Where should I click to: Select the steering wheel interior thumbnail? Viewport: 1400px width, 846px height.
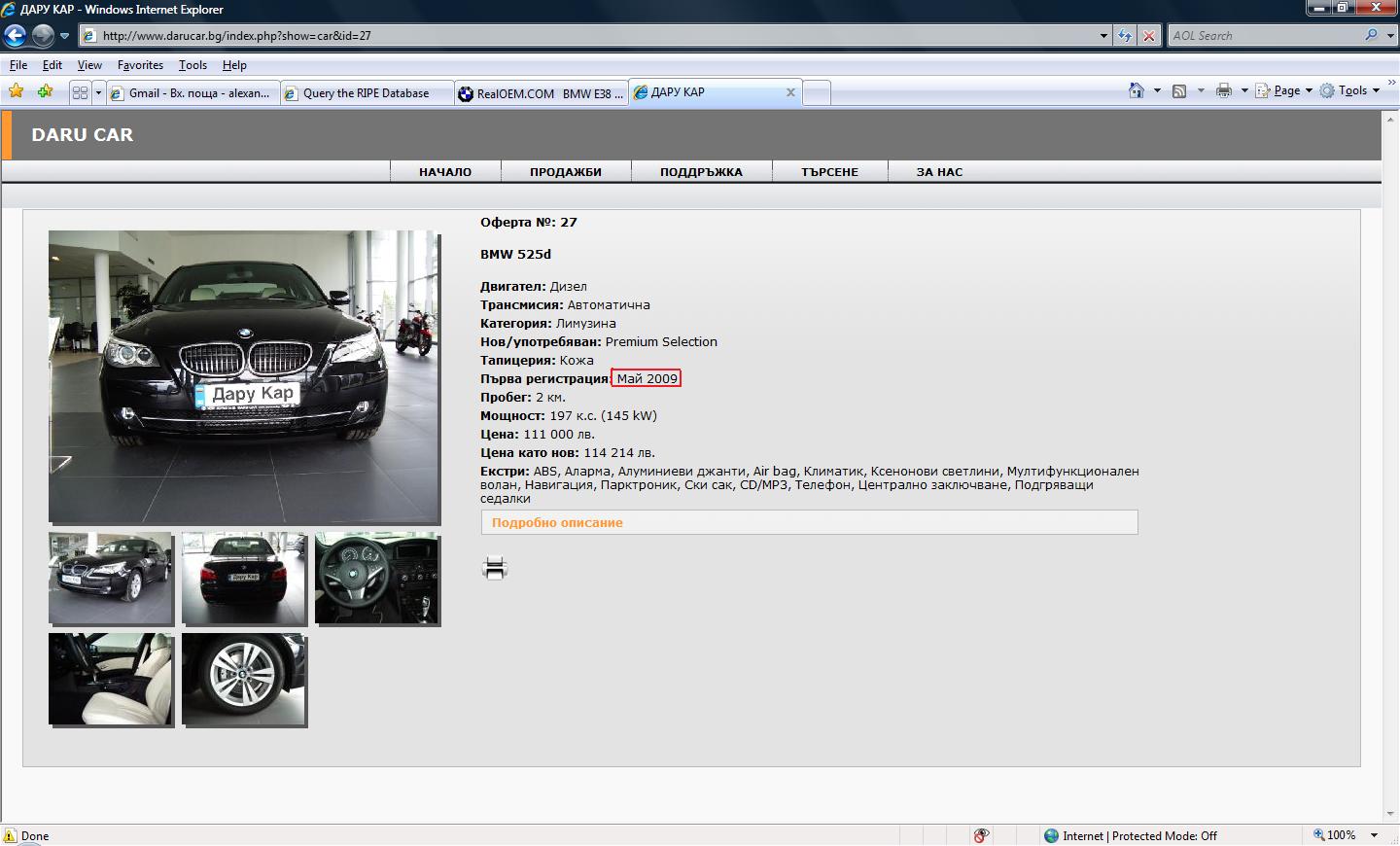(376, 578)
